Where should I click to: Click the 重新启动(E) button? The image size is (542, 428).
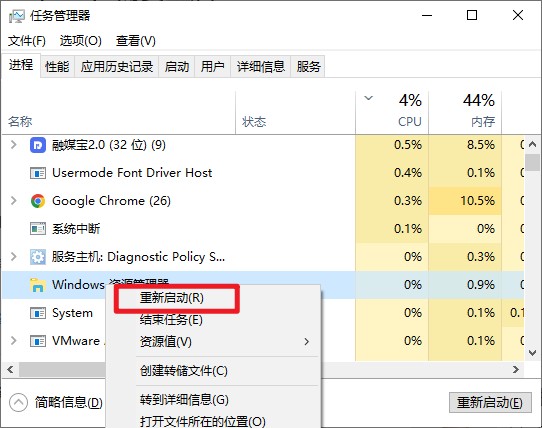click(490, 402)
